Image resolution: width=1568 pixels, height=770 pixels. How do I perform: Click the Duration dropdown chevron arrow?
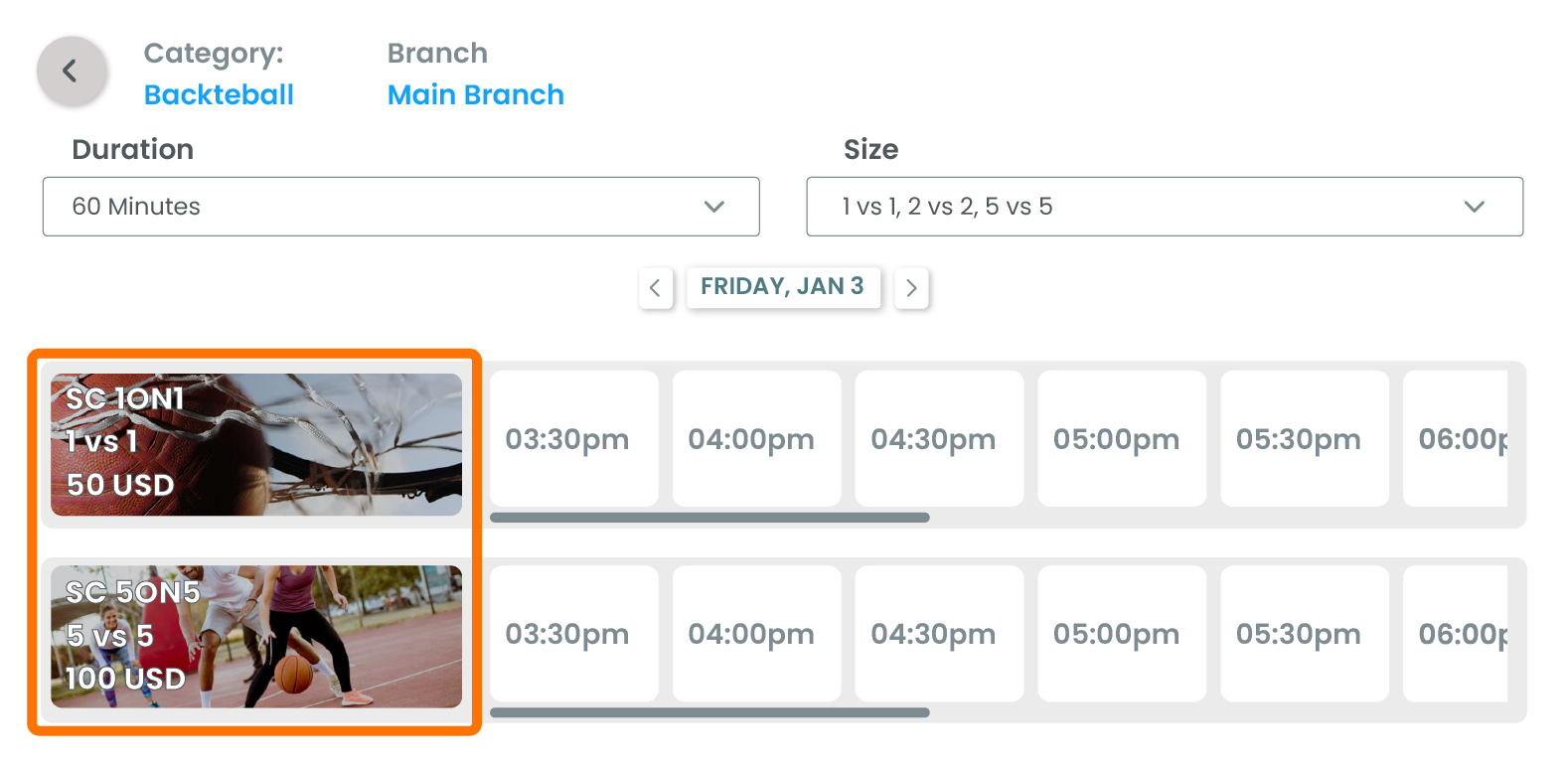[713, 207]
